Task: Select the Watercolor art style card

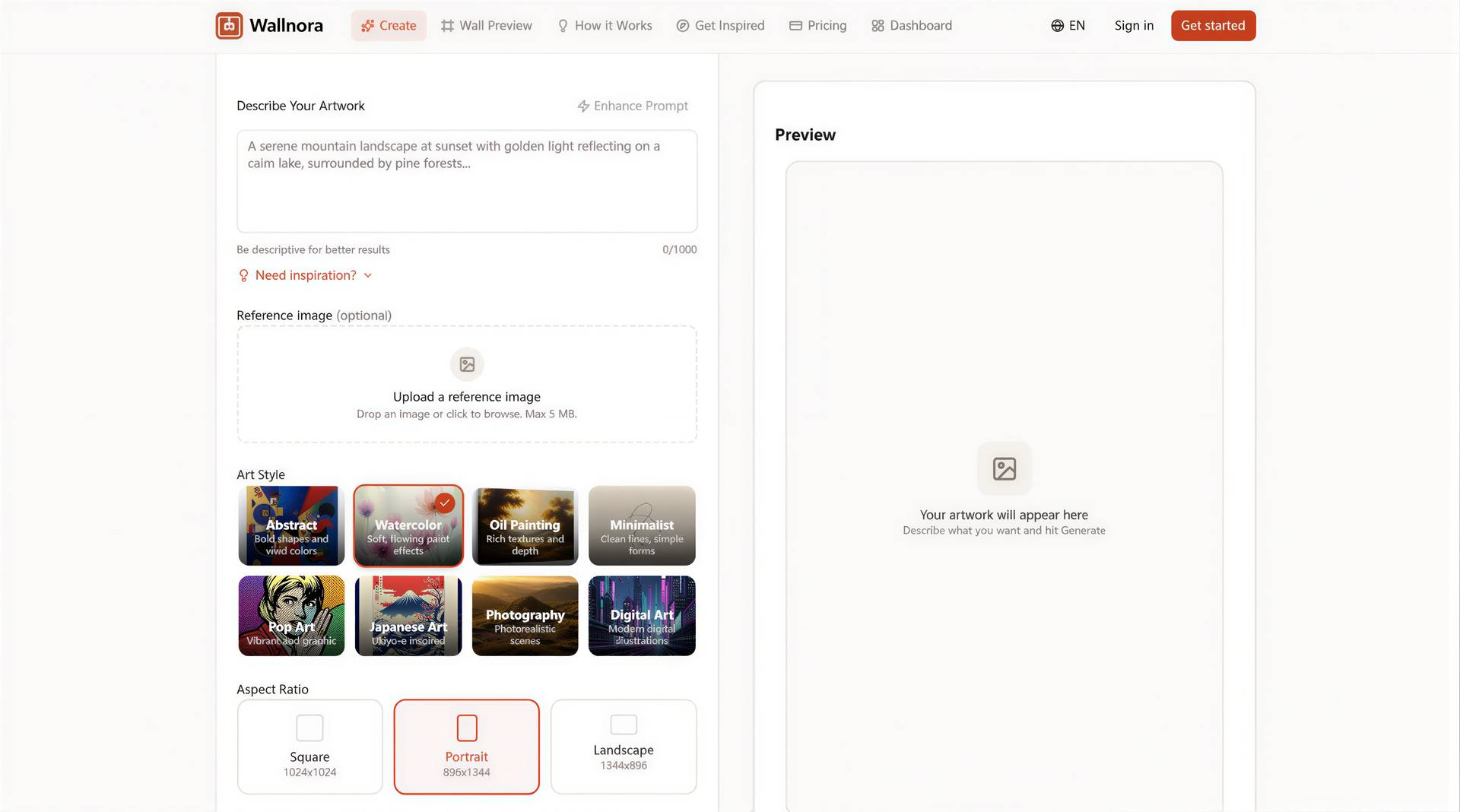Action: [x=408, y=525]
